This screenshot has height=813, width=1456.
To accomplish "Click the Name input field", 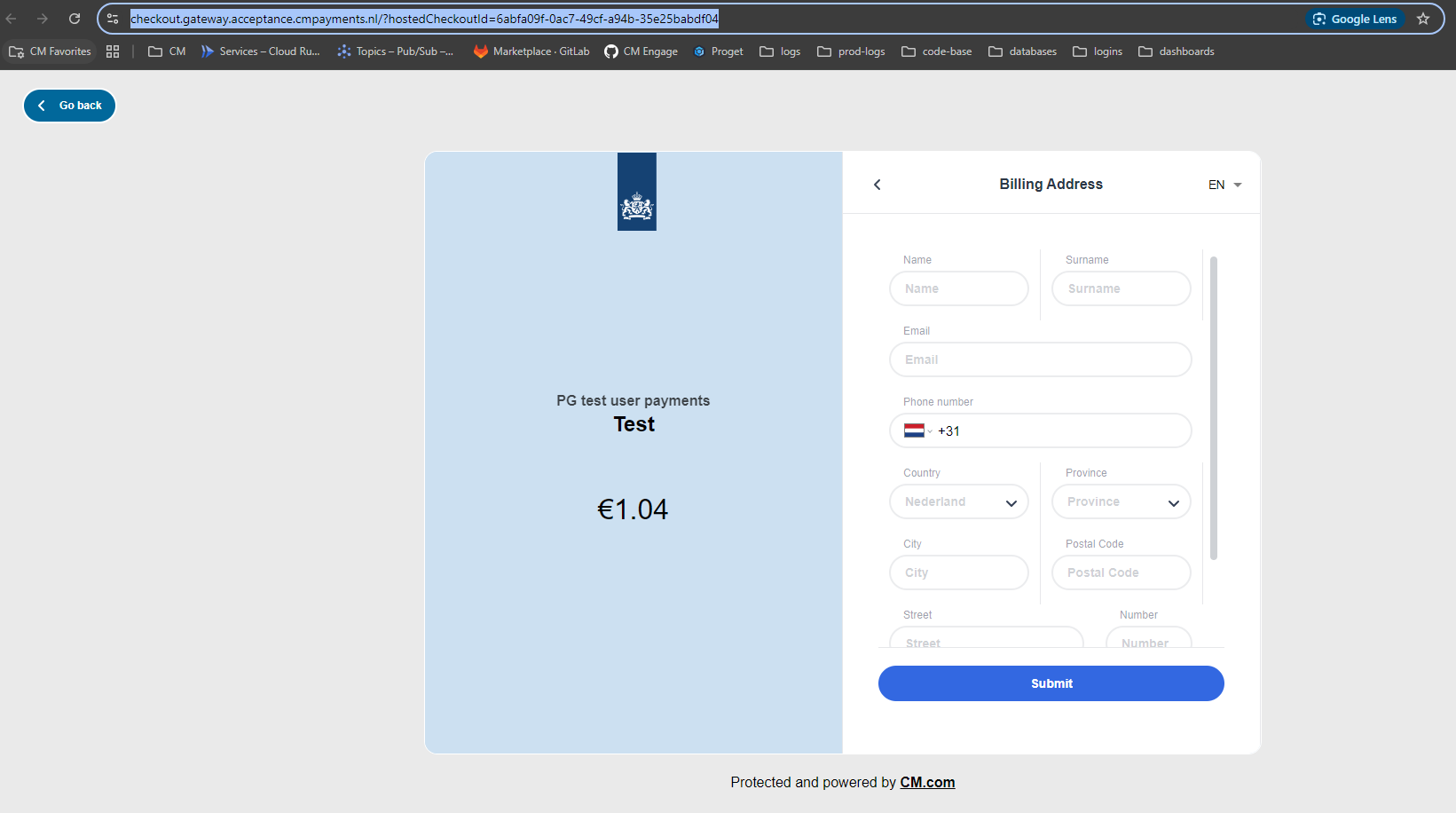I will 959,288.
